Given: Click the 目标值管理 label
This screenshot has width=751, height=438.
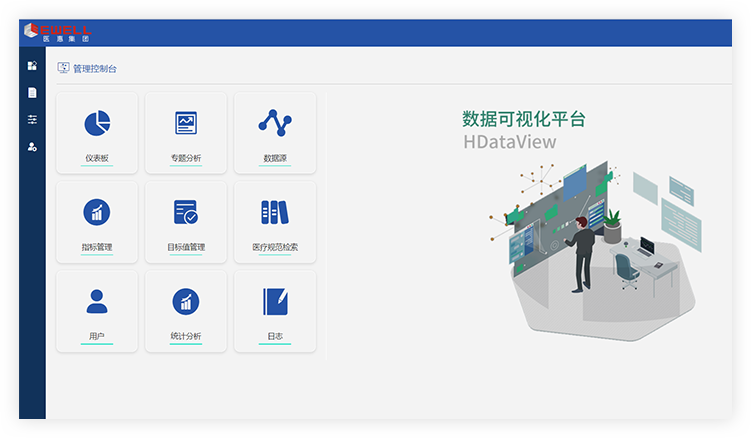Looking at the screenshot, I should (186, 247).
